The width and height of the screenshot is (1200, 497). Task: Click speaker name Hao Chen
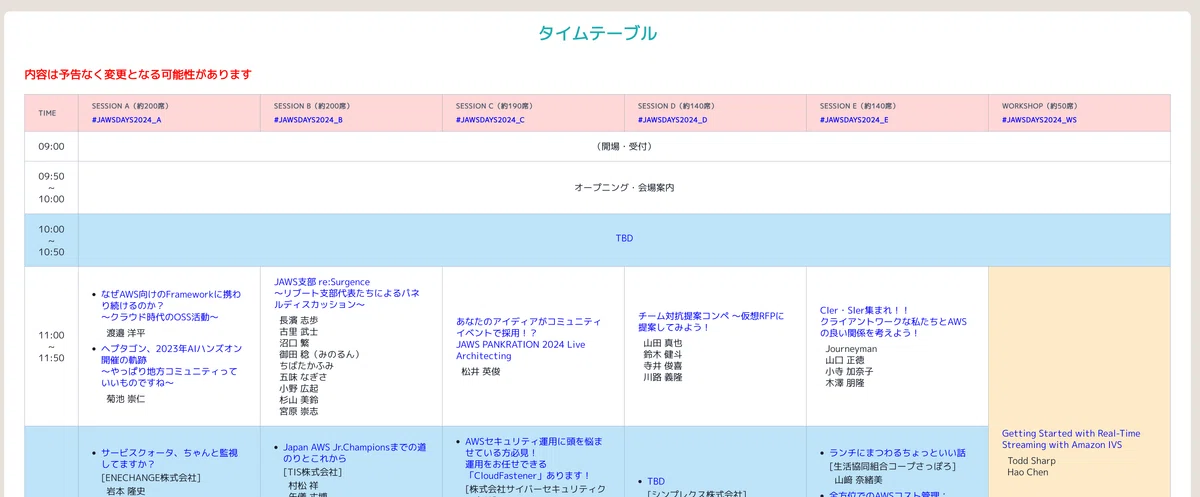[x=1027, y=472]
